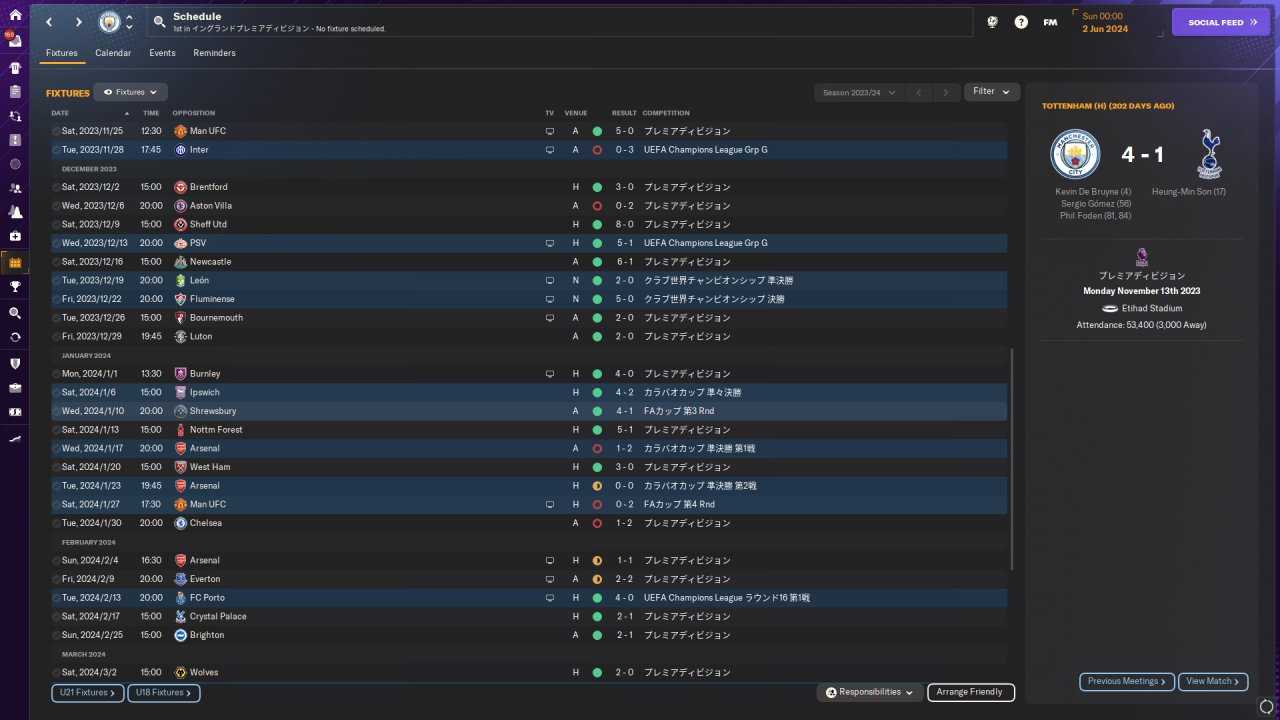Click the Arrange Friendly button
1280x720 pixels.
pyautogui.click(x=970, y=692)
